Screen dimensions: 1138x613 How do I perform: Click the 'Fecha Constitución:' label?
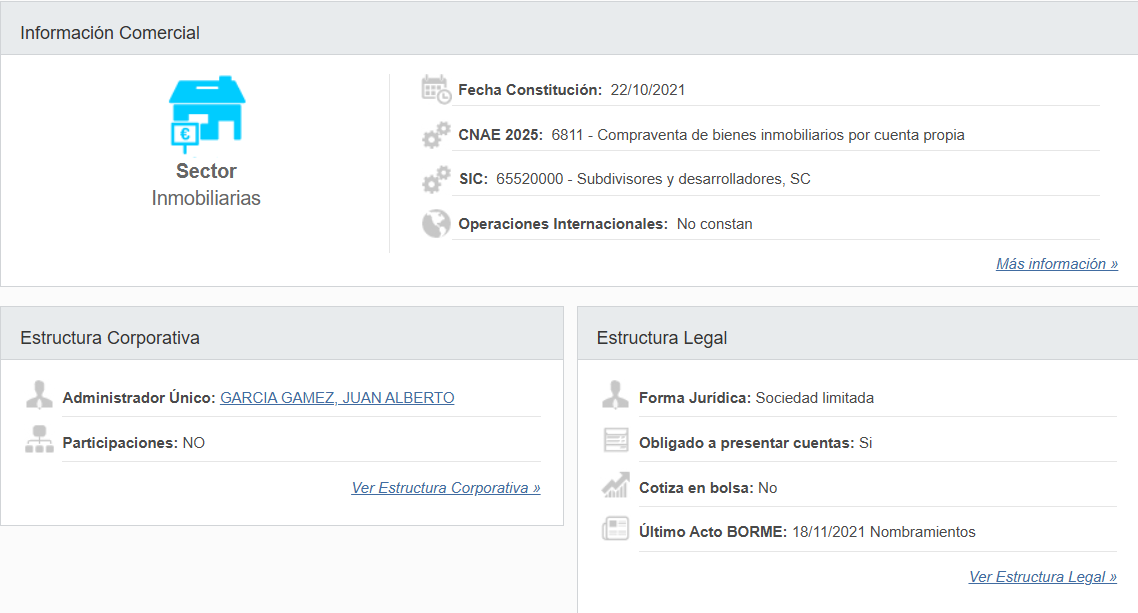click(x=530, y=90)
